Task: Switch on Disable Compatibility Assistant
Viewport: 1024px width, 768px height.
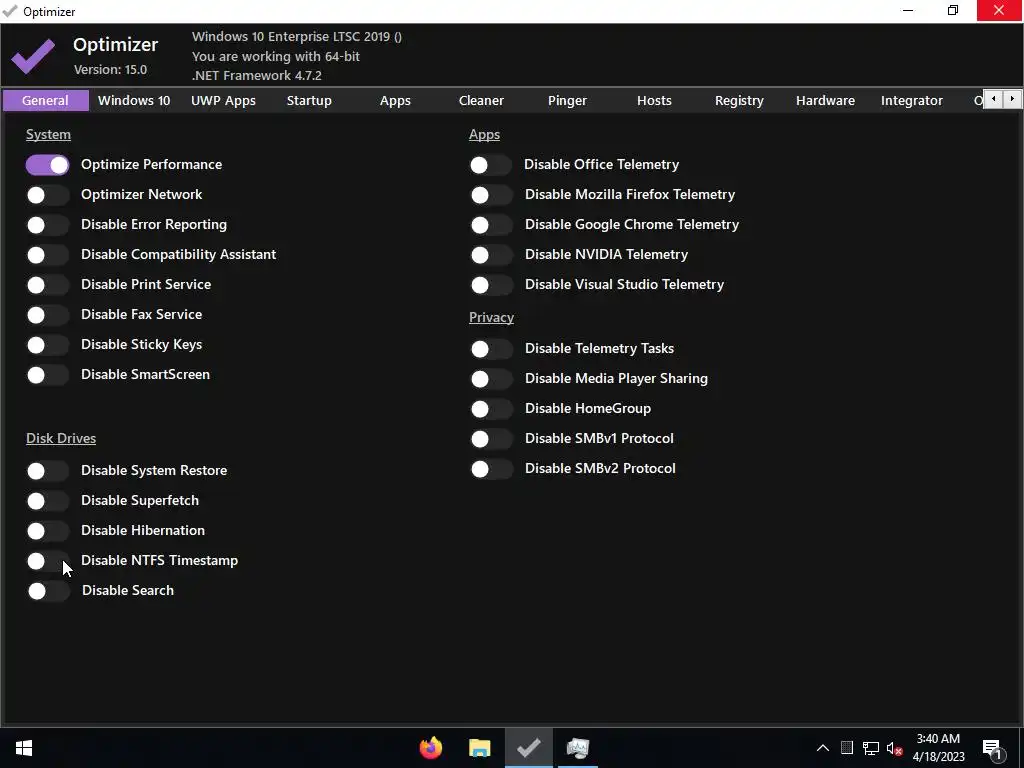Action: tap(48, 255)
